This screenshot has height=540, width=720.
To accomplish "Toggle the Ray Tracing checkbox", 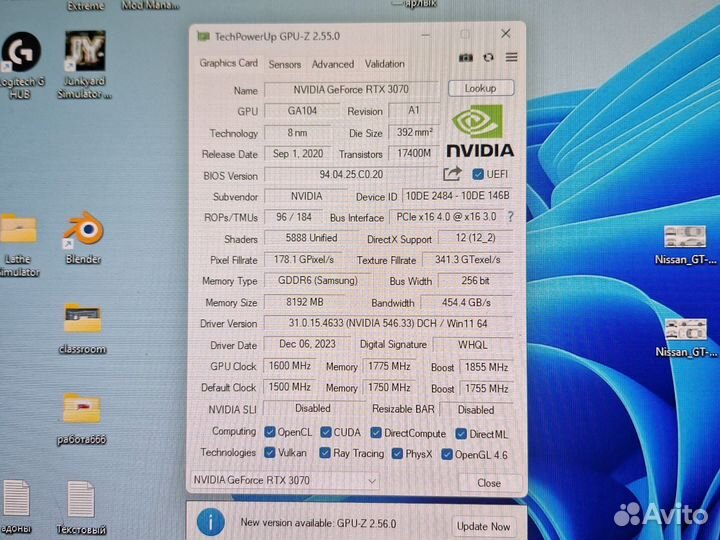I will [325, 453].
